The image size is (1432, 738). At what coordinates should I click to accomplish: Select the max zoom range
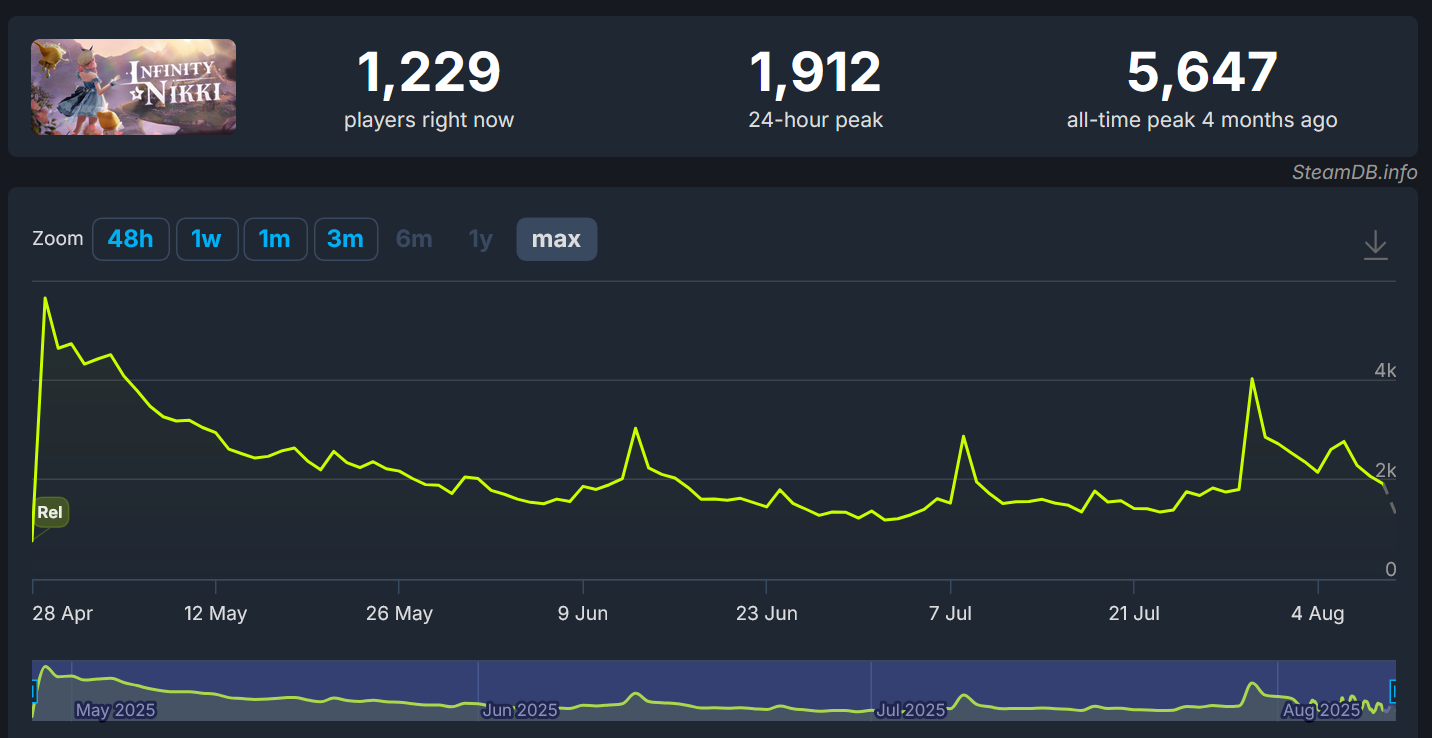pos(557,239)
